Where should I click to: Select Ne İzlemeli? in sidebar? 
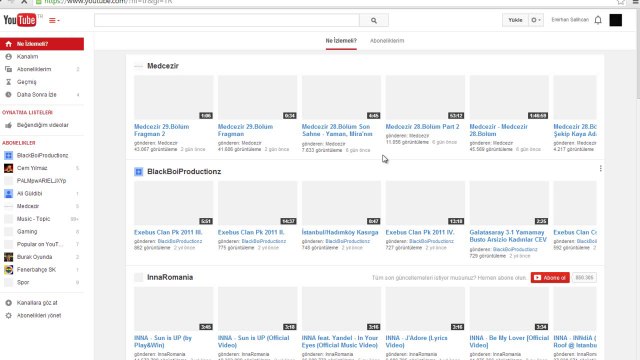pyautogui.click(x=42, y=44)
